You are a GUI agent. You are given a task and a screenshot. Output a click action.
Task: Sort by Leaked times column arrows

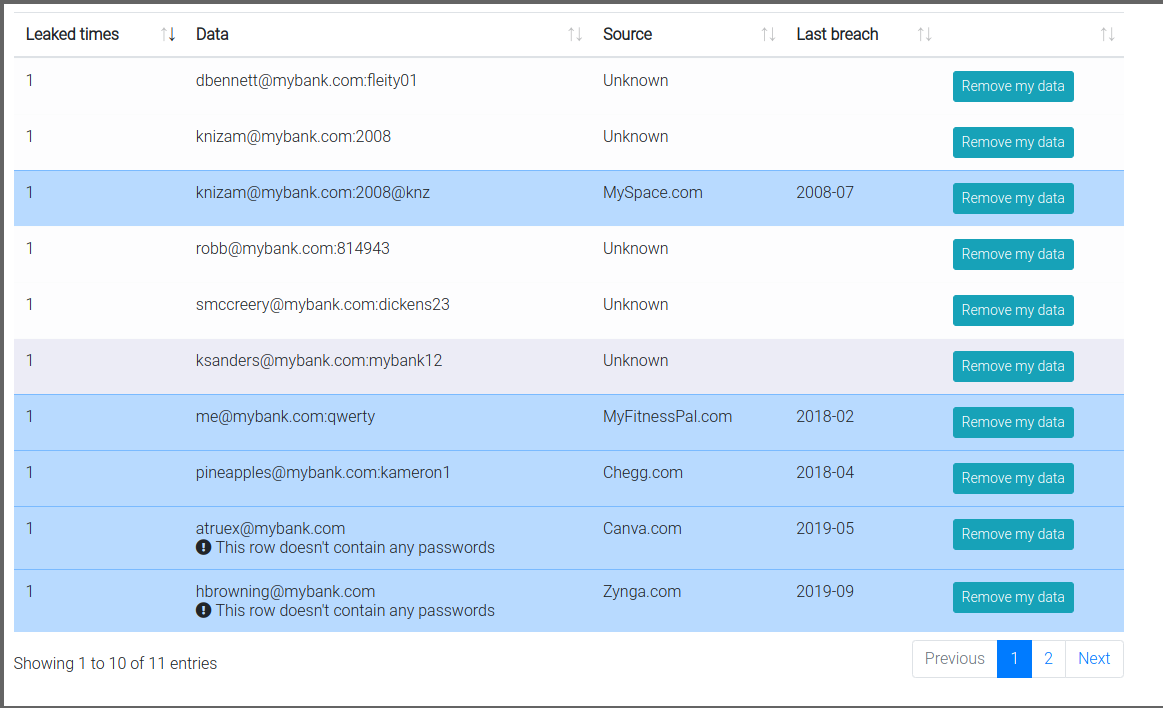tap(168, 34)
